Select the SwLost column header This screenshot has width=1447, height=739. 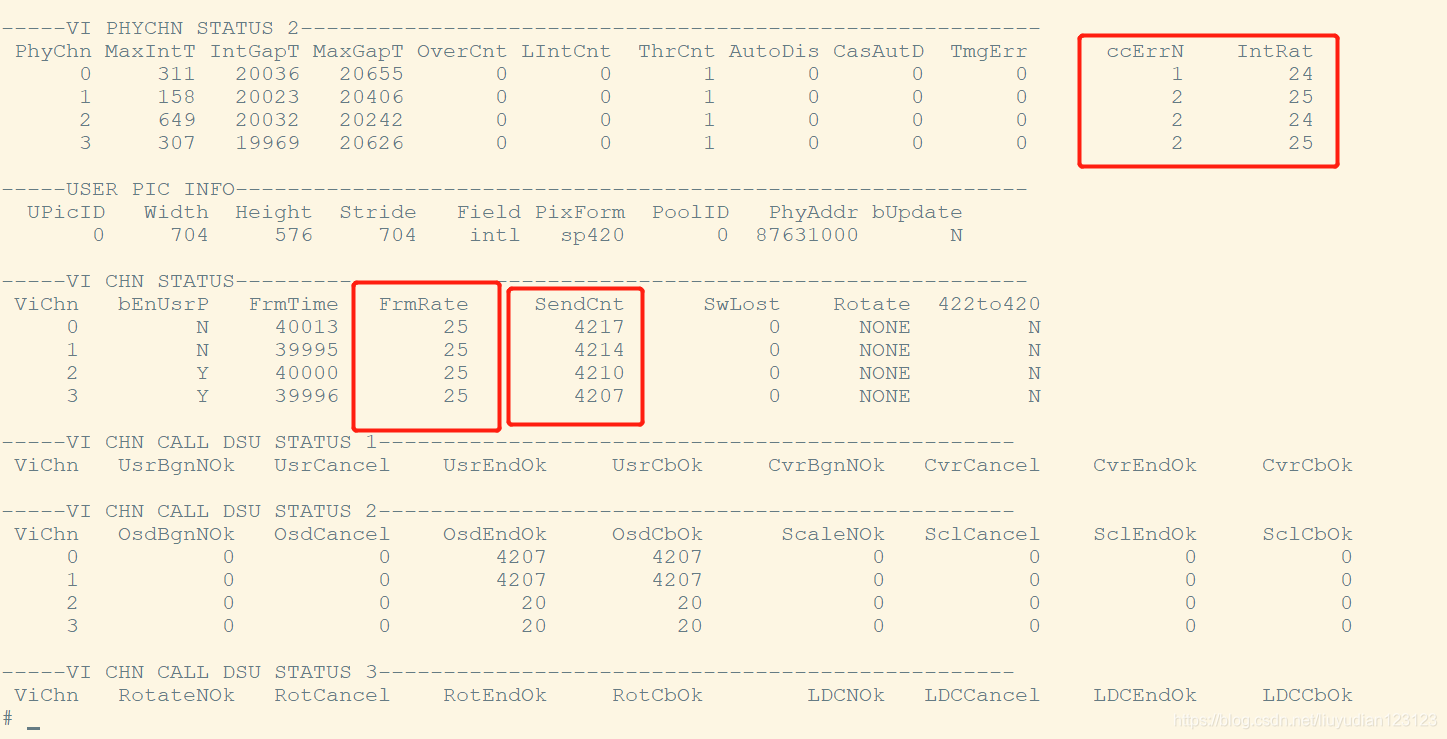(x=741, y=304)
